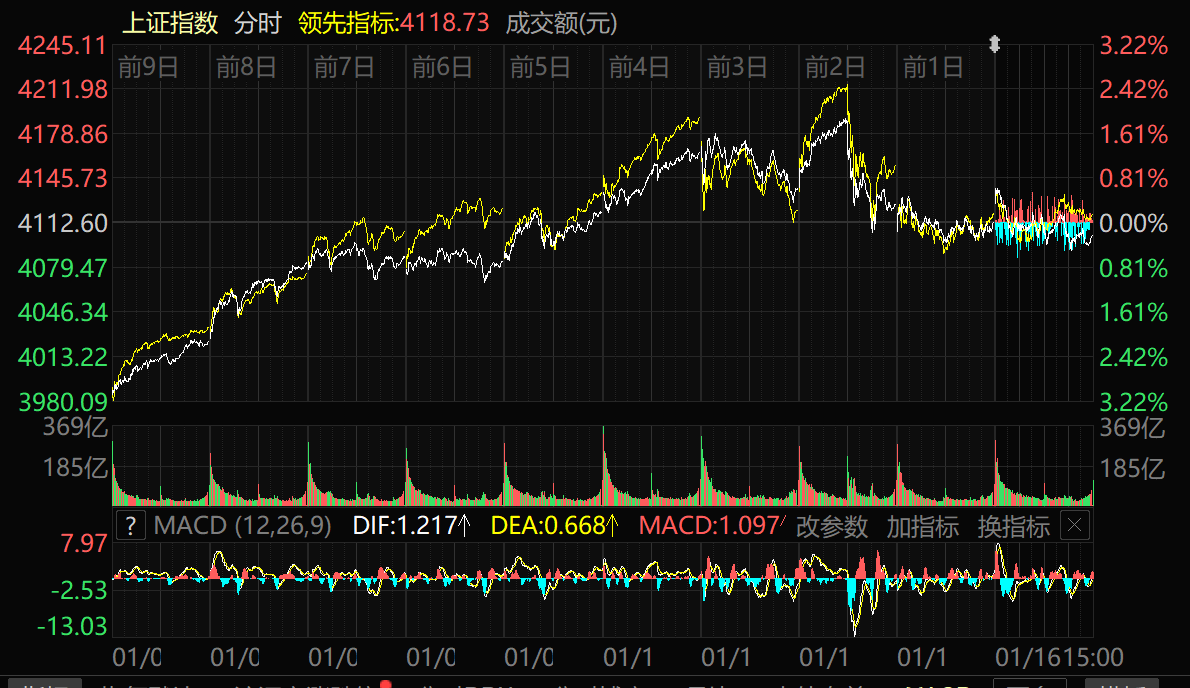Click the MACD help question mark icon
1190x688 pixels.
click(x=131, y=526)
